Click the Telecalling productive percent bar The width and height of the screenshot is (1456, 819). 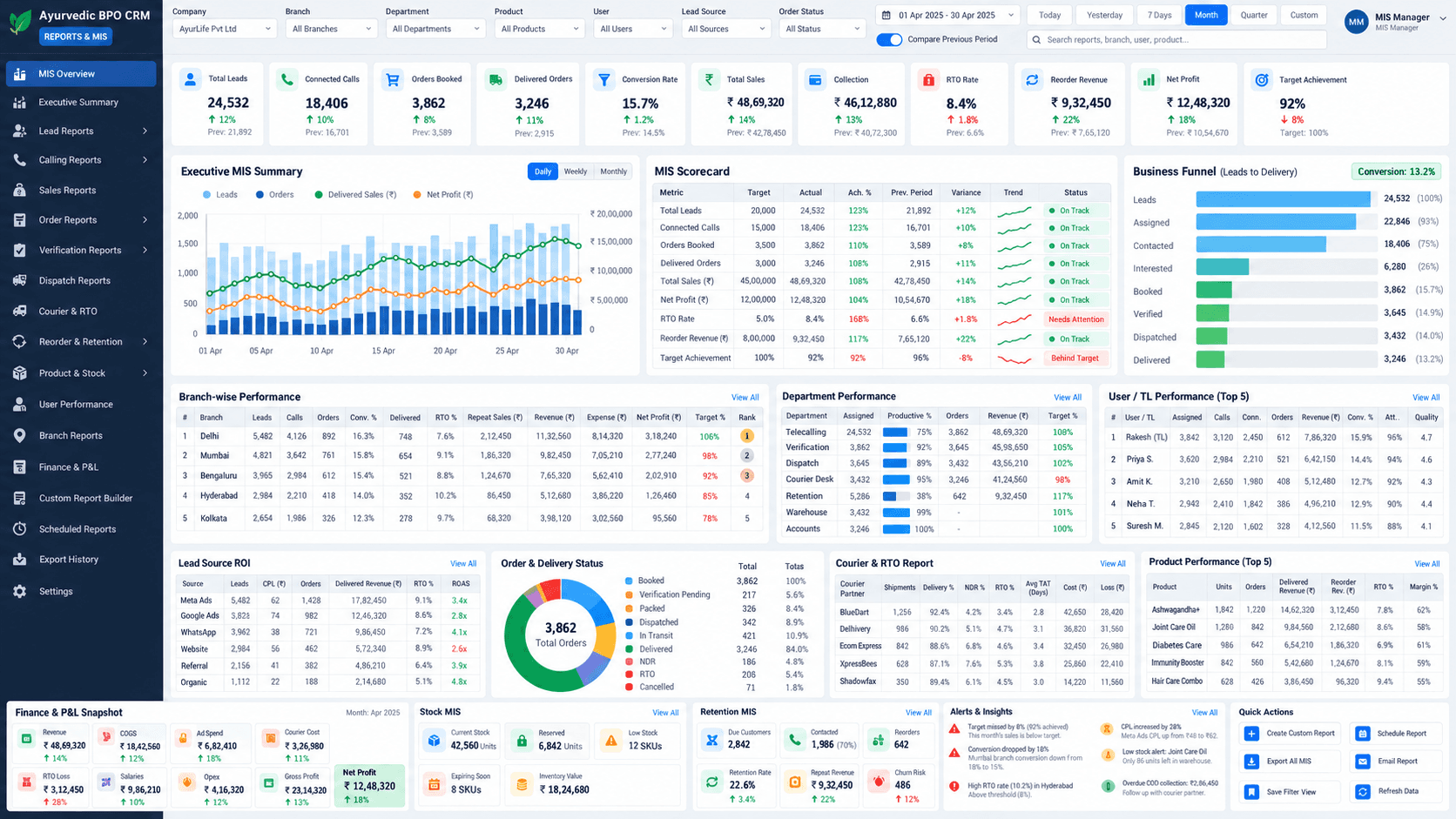click(896, 433)
